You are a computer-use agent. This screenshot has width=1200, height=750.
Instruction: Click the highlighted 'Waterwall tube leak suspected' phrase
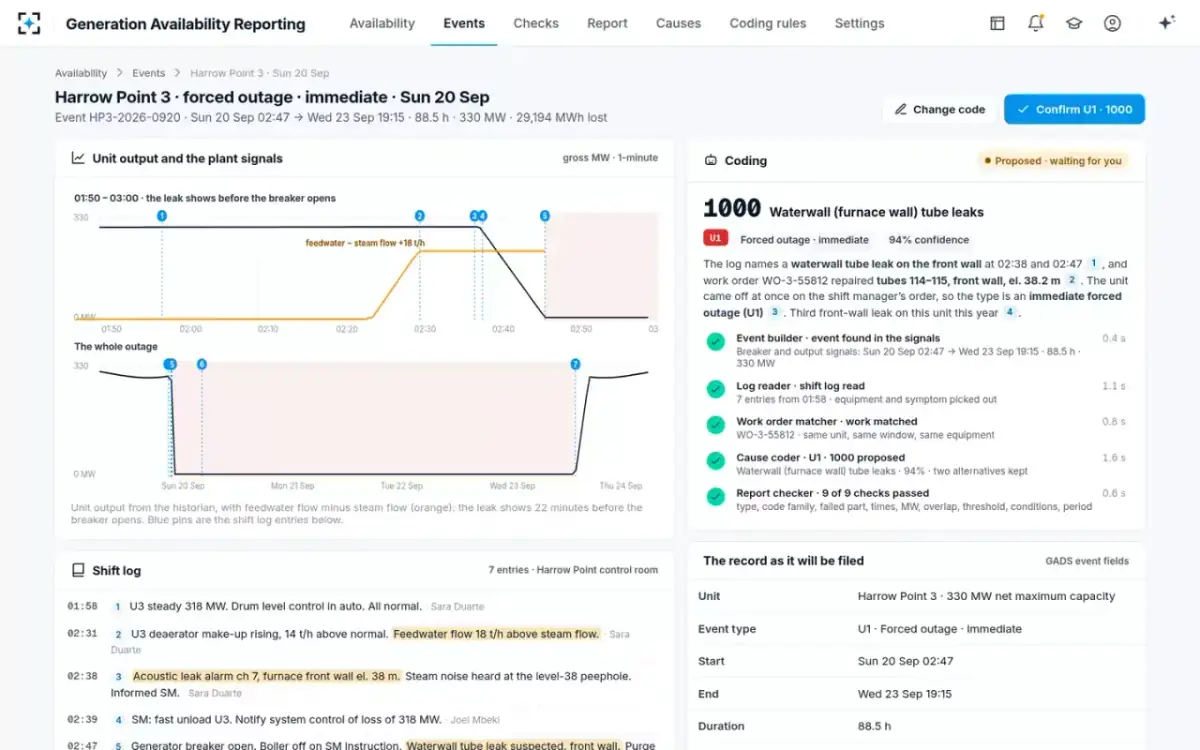(x=513, y=746)
